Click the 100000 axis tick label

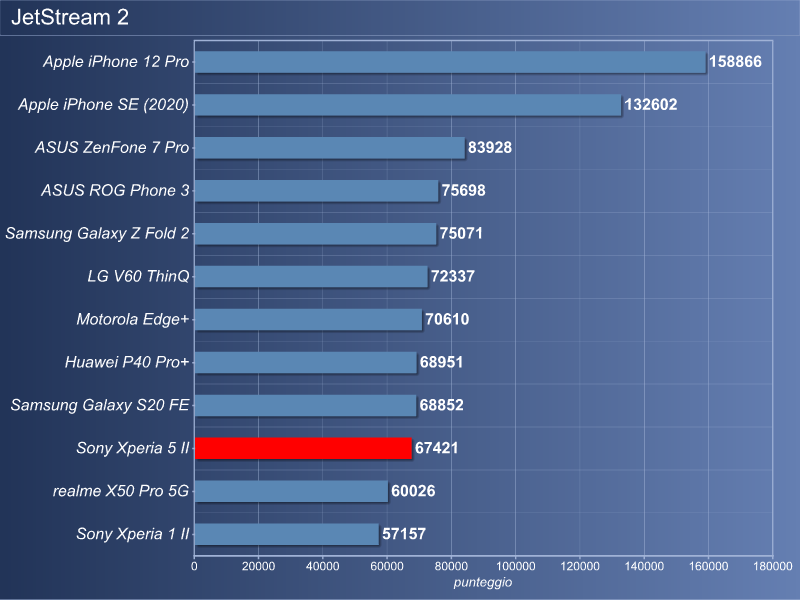pos(515,566)
